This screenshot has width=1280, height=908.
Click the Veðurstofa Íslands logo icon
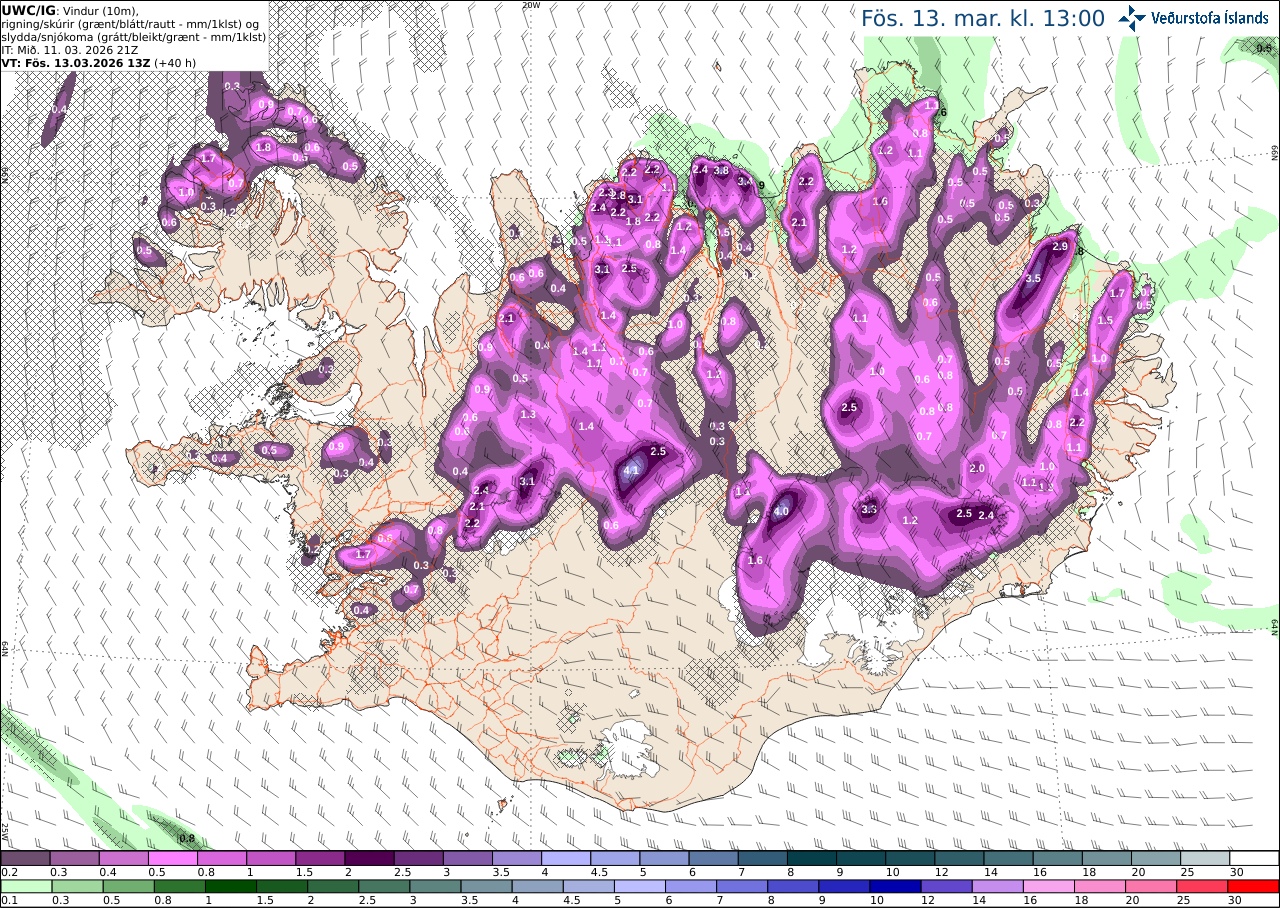pos(1132,17)
